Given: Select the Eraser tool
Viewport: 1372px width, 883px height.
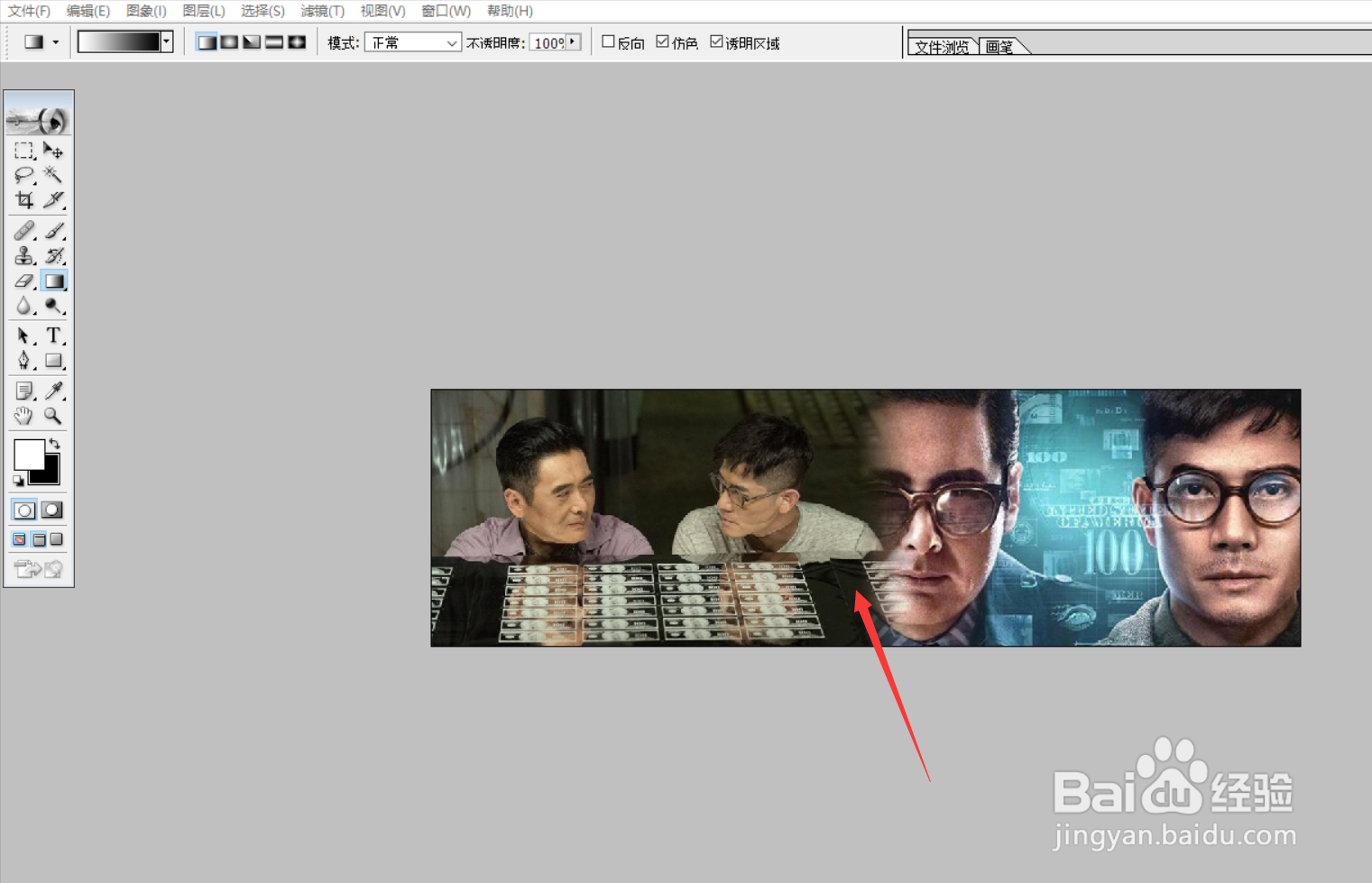Looking at the screenshot, I should click(24, 281).
